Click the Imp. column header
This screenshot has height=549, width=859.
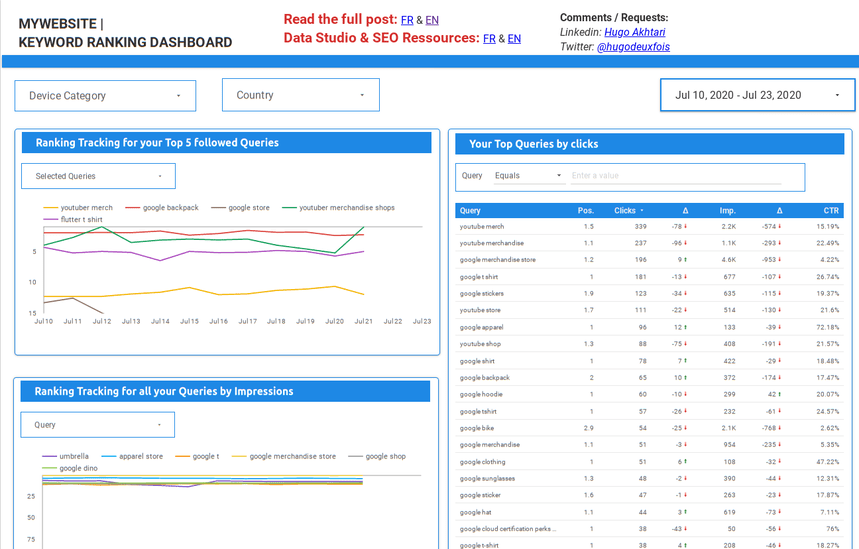click(727, 211)
